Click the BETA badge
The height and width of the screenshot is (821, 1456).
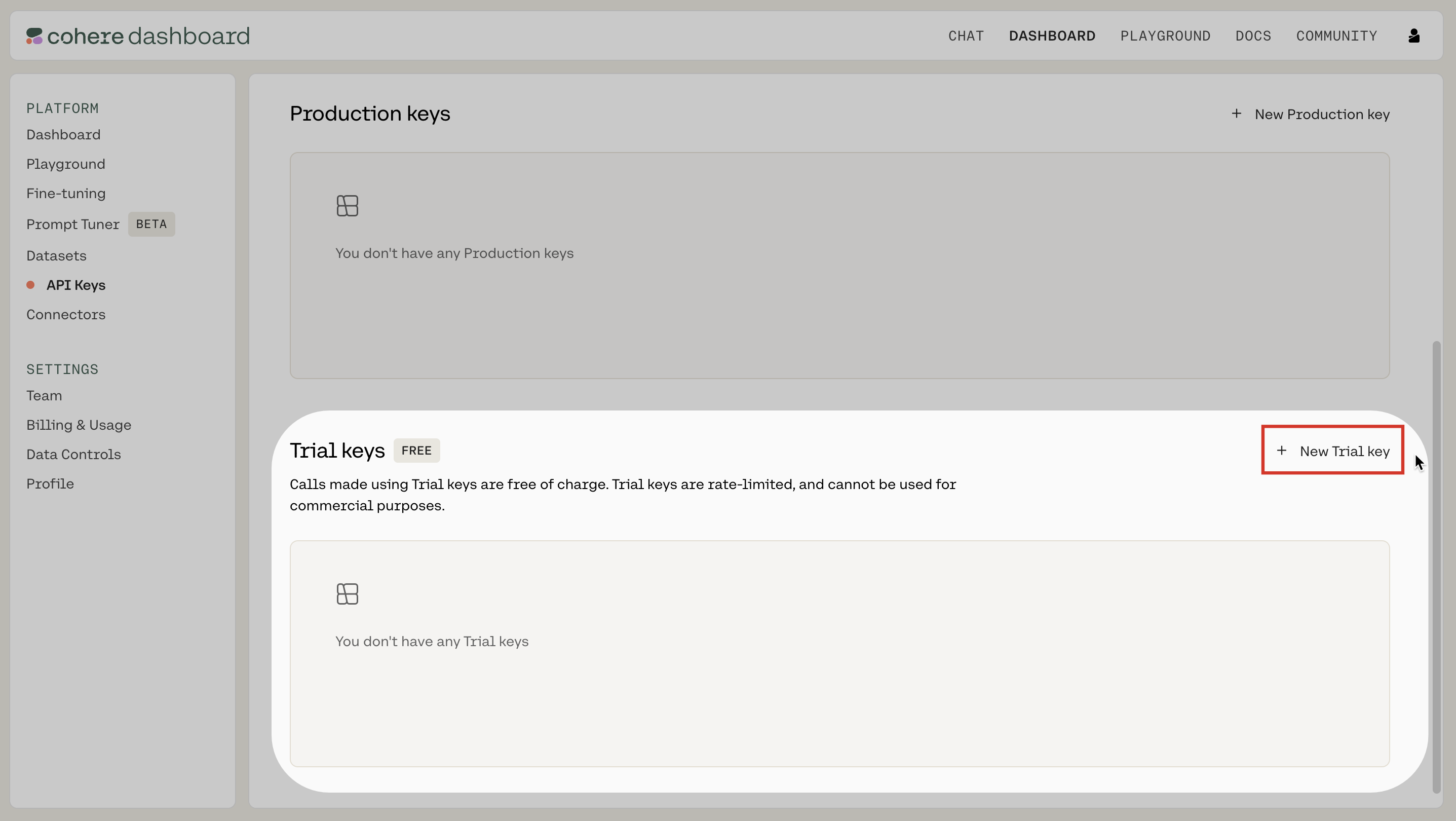(x=151, y=224)
